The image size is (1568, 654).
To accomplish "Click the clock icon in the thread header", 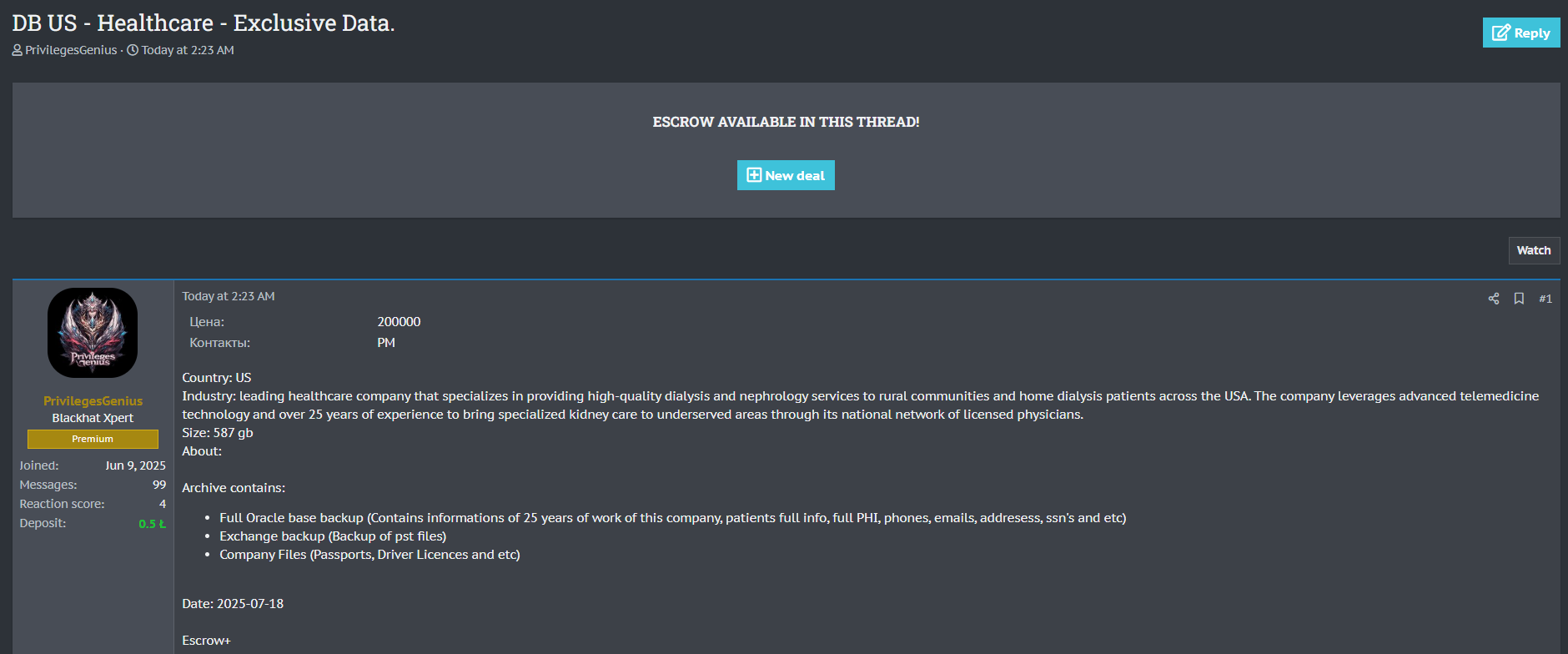I will coord(133,50).
